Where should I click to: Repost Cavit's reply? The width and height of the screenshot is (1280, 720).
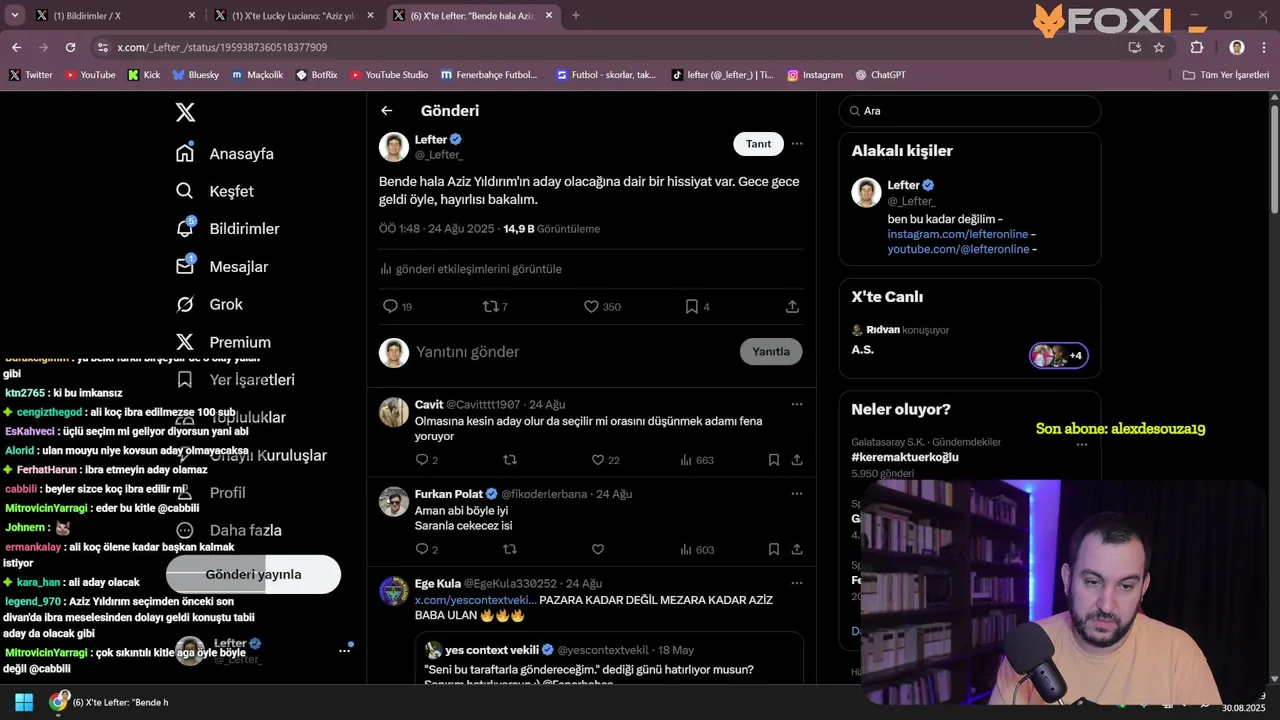510,460
